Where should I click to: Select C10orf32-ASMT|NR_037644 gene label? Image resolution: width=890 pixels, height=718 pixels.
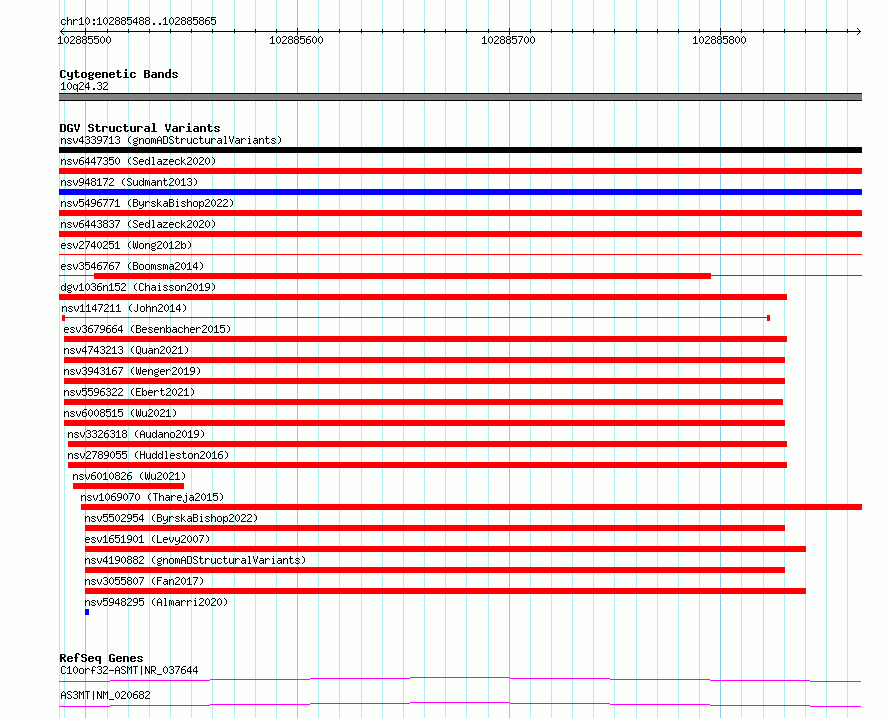(x=129, y=670)
